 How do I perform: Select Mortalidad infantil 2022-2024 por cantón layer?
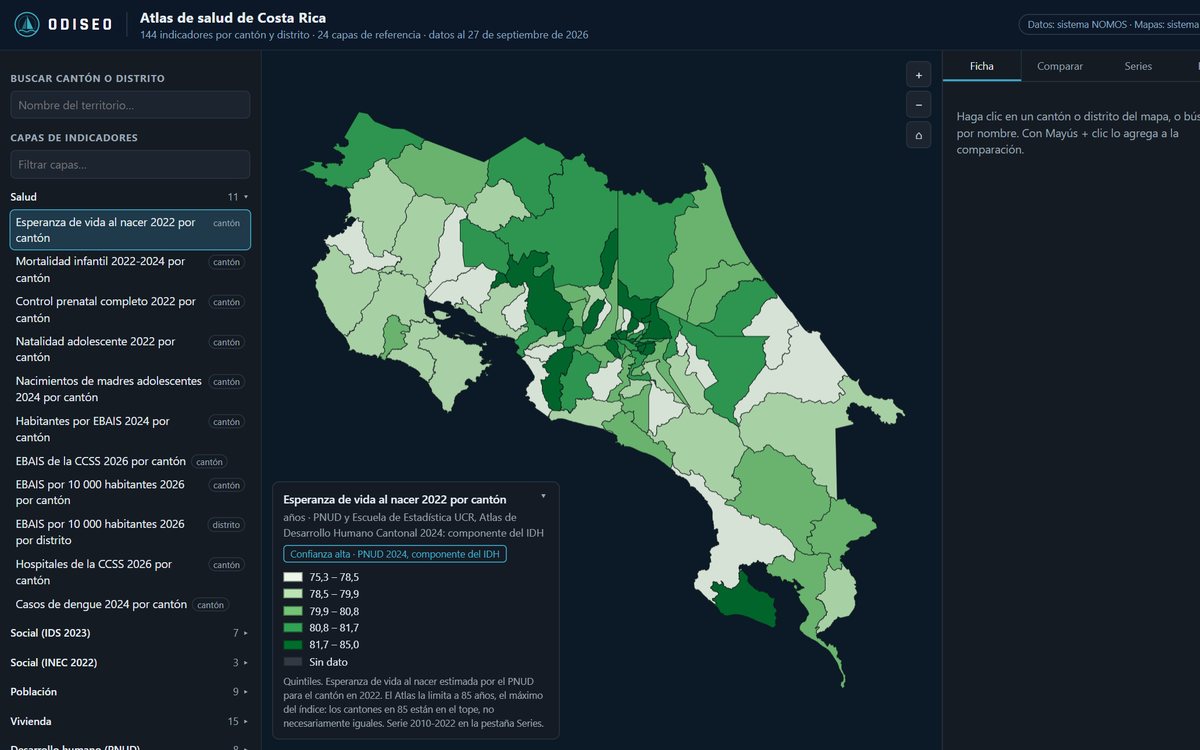click(130, 270)
